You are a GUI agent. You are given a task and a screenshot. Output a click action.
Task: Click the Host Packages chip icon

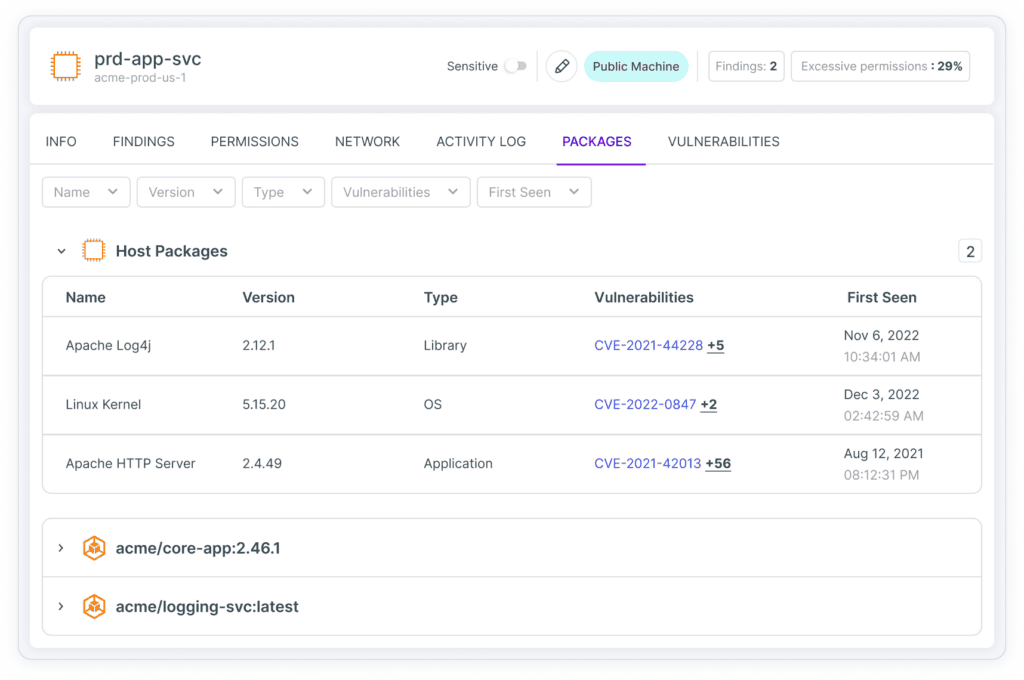(93, 251)
